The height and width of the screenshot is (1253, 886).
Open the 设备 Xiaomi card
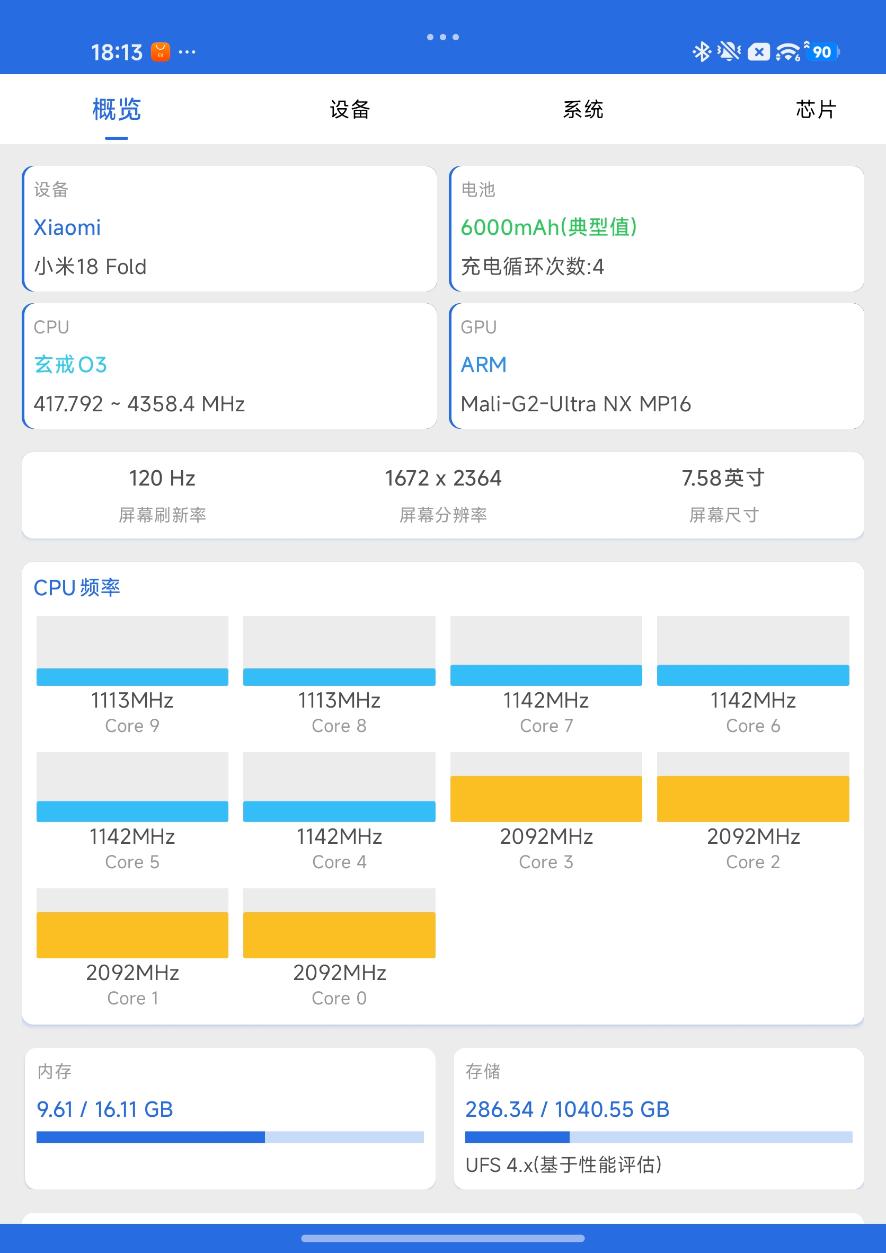[x=230, y=229]
